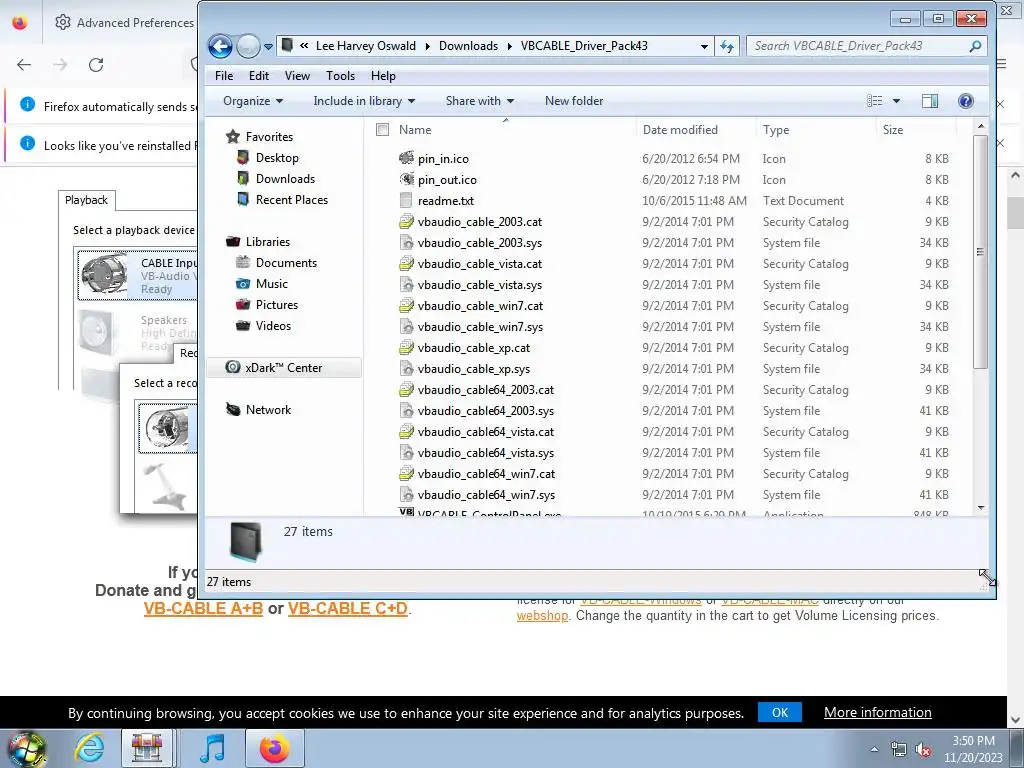Expand Include in library dropdown
Image resolution: width=1024 pixels, height=768 pixels.
[364, 101]
